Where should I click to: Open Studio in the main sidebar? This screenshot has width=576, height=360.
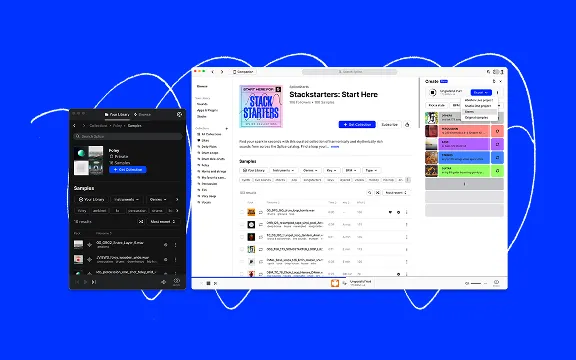(201, 116)
